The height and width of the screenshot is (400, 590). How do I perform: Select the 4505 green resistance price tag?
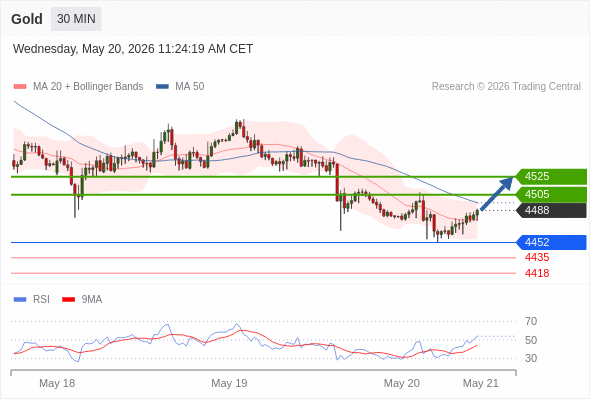pyautogui.click(x=551, y=195)
